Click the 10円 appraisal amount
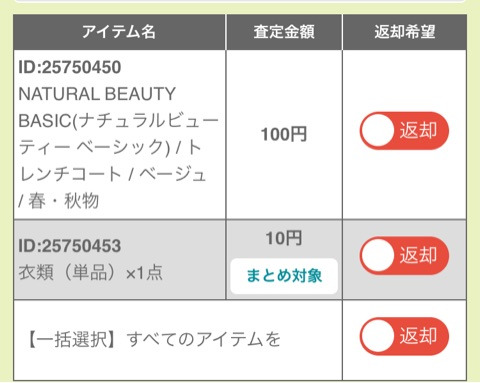The width and height of the screenshot is (480, 383). pos(284,238)
